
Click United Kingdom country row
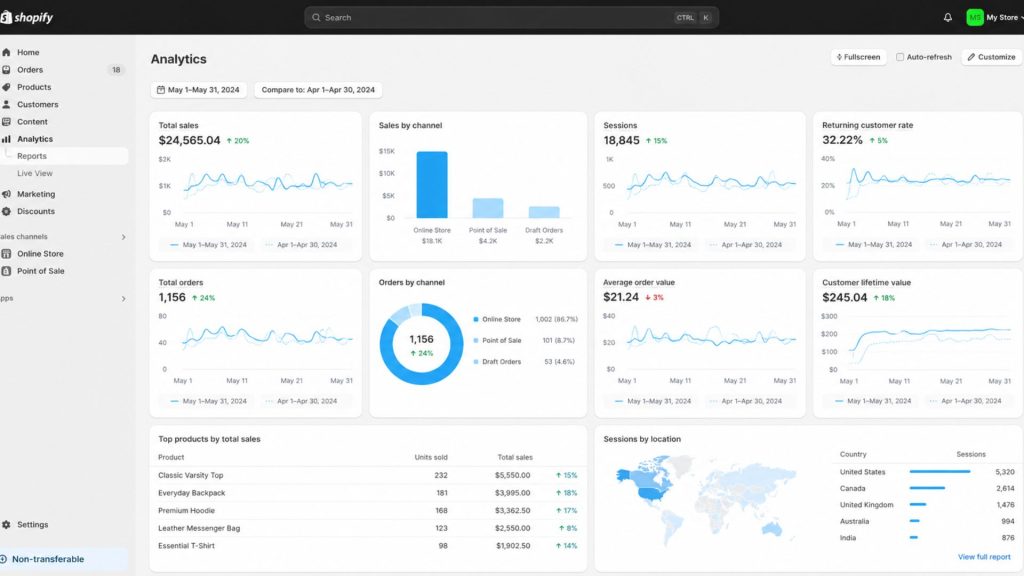(927, 505)
